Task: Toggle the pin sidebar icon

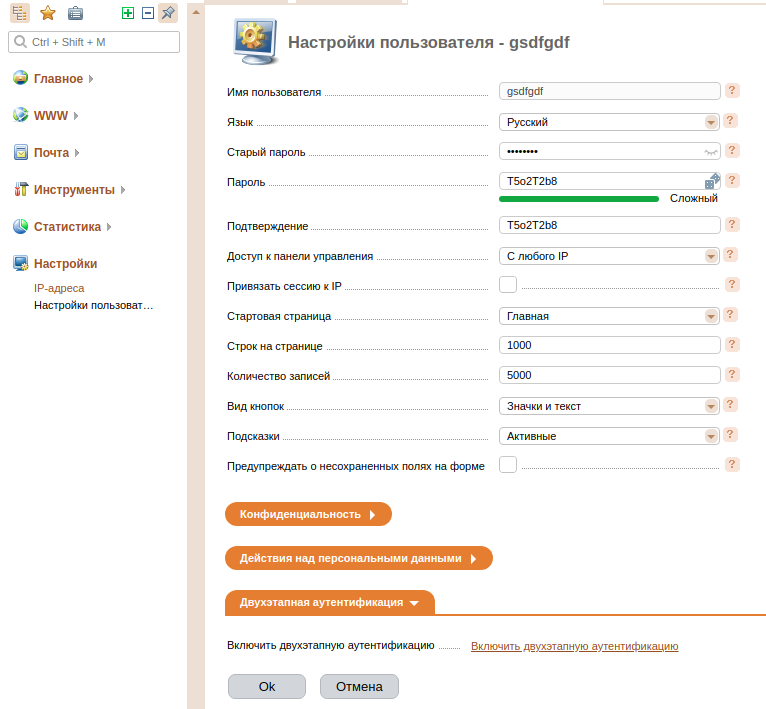Action: point(168,13)
